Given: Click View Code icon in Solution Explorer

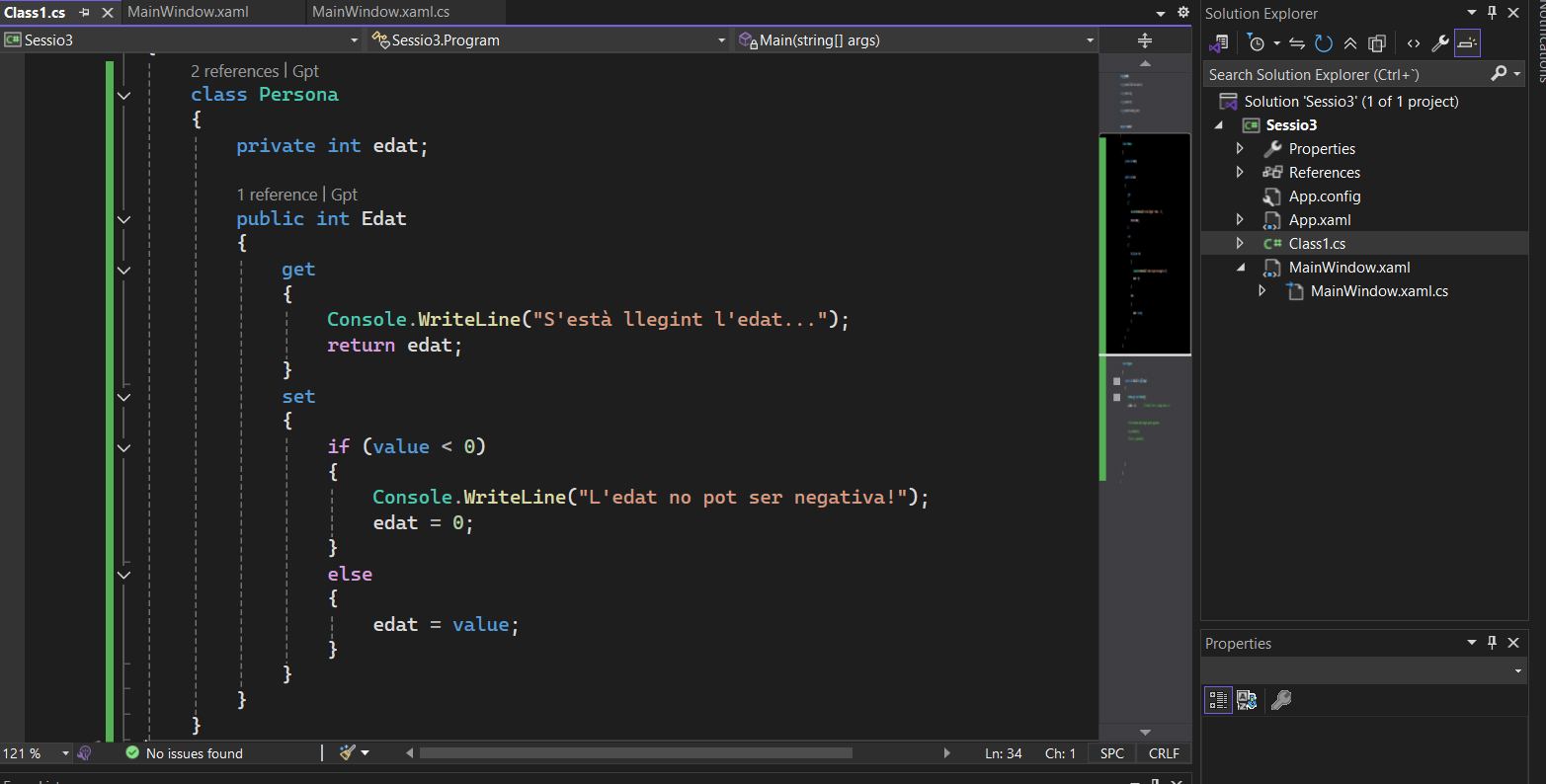Looking at the screenshot, I should tap(1414, 43).
